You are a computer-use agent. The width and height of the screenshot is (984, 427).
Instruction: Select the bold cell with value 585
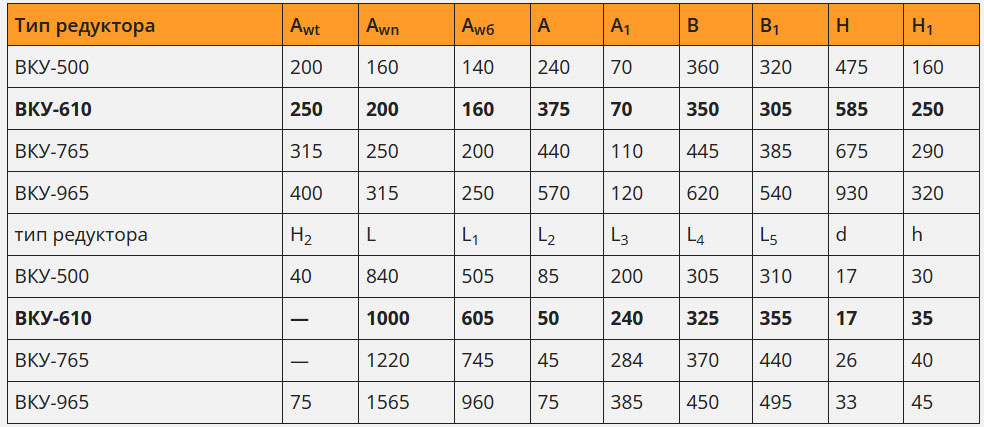pyautogui.click(x=853, y=110)
